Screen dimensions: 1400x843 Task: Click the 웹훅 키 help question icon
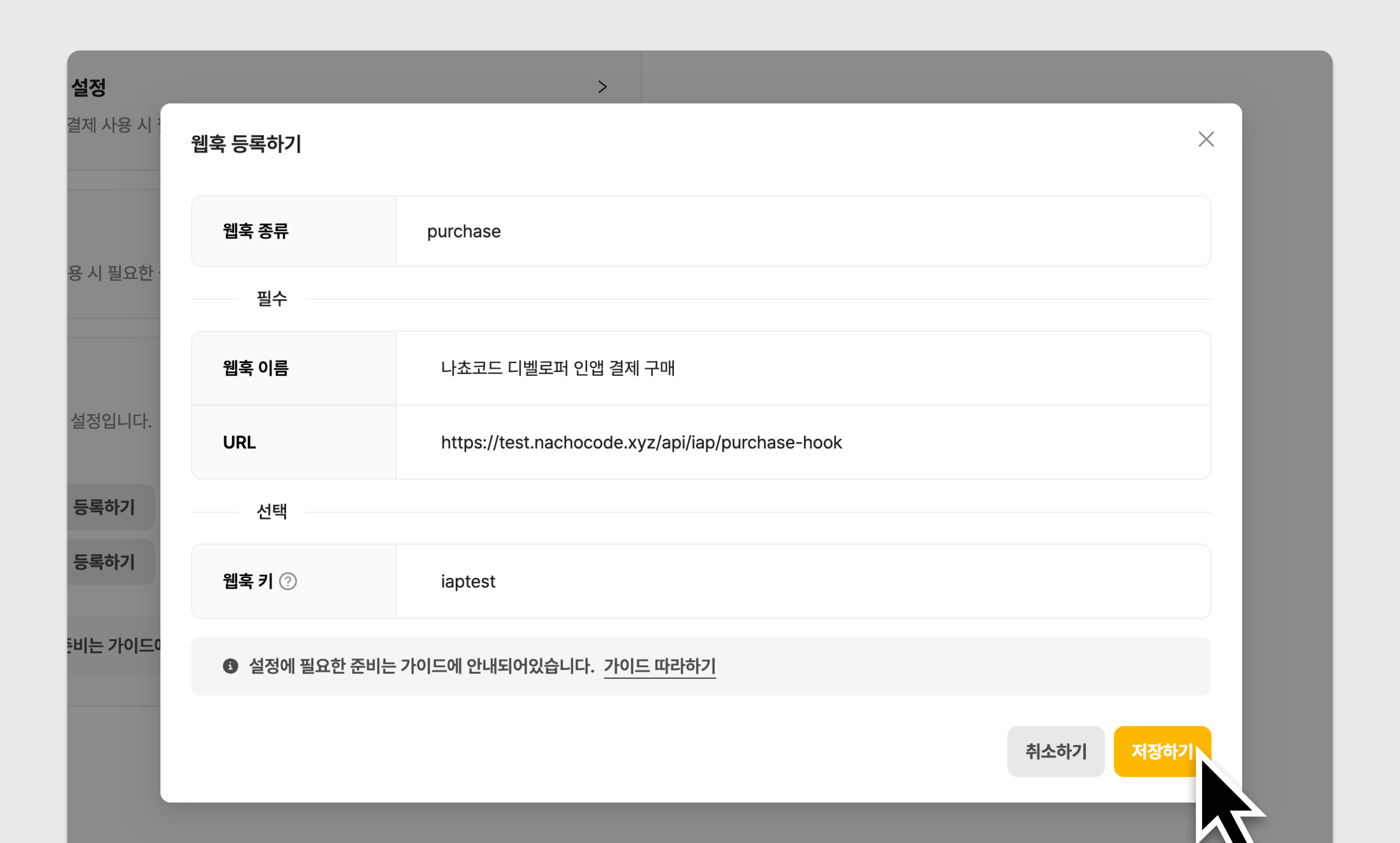click(x=288, y=581)
